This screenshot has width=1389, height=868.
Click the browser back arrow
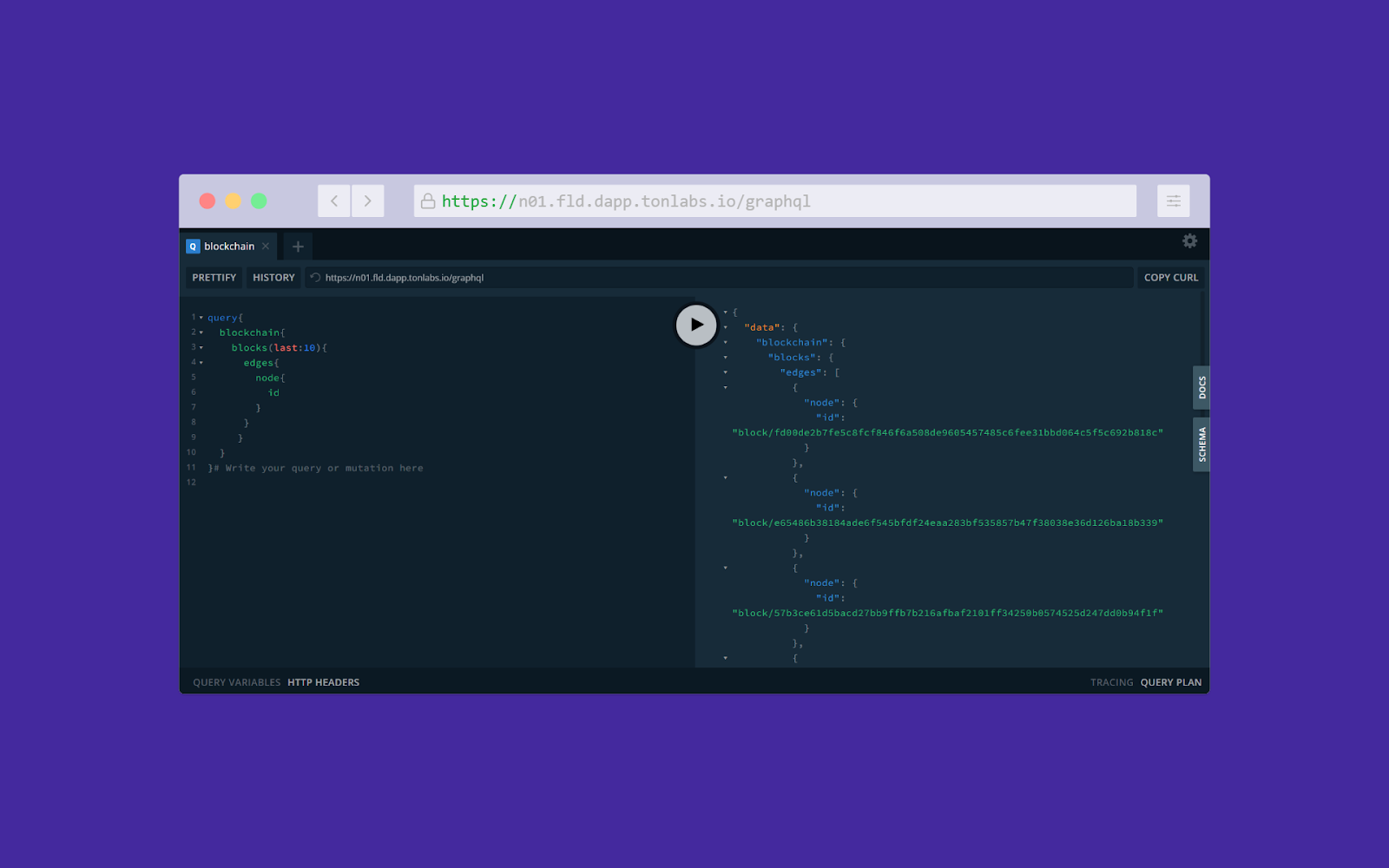[334, 201]
